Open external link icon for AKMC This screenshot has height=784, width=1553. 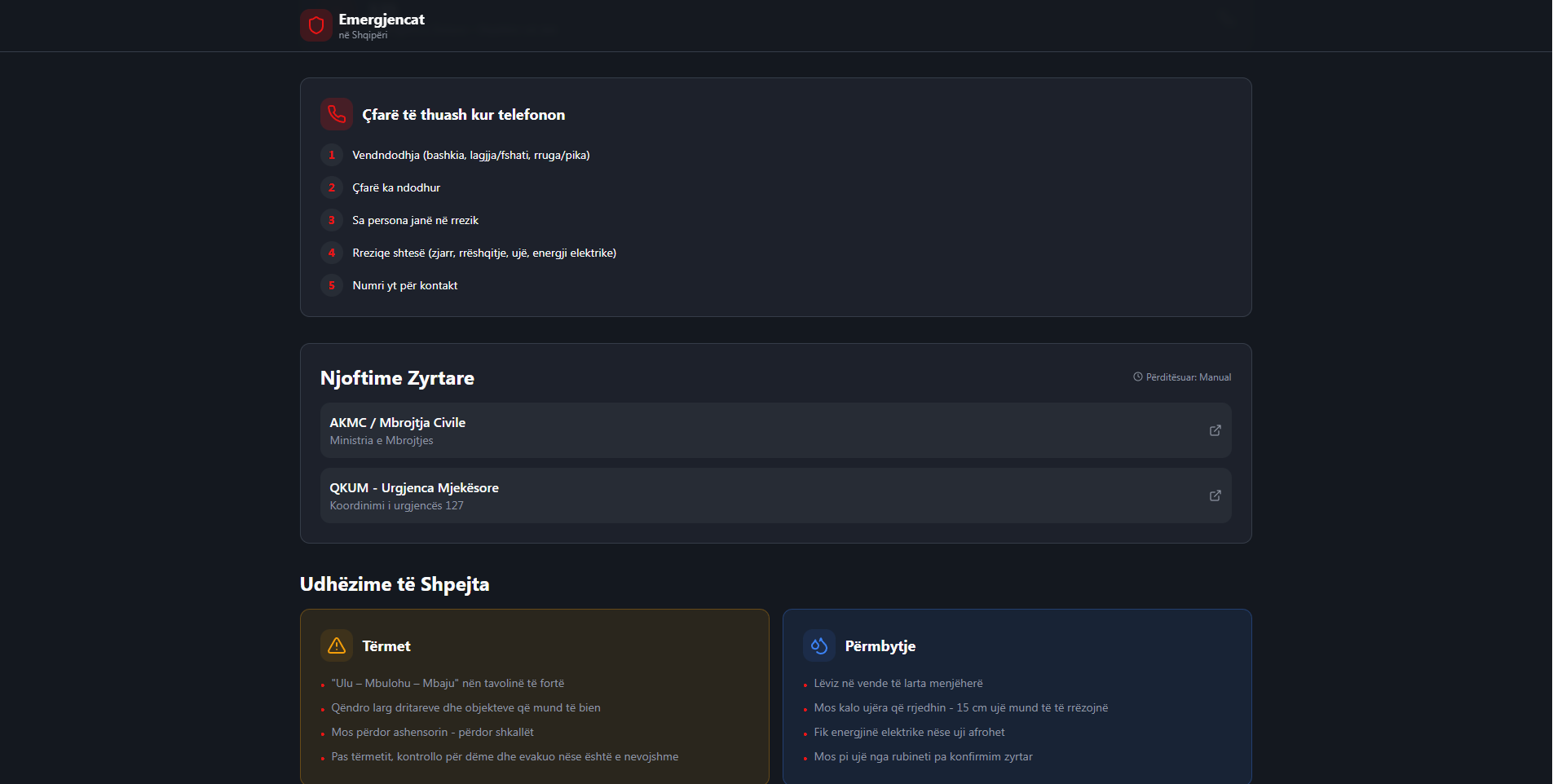pyautogui.click(x=1215, y=430)
